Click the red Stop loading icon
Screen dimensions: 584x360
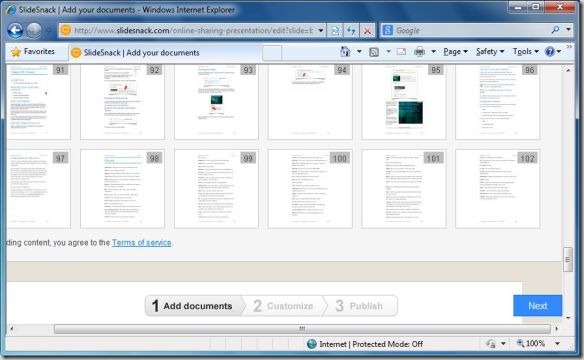tap(367, 31)
